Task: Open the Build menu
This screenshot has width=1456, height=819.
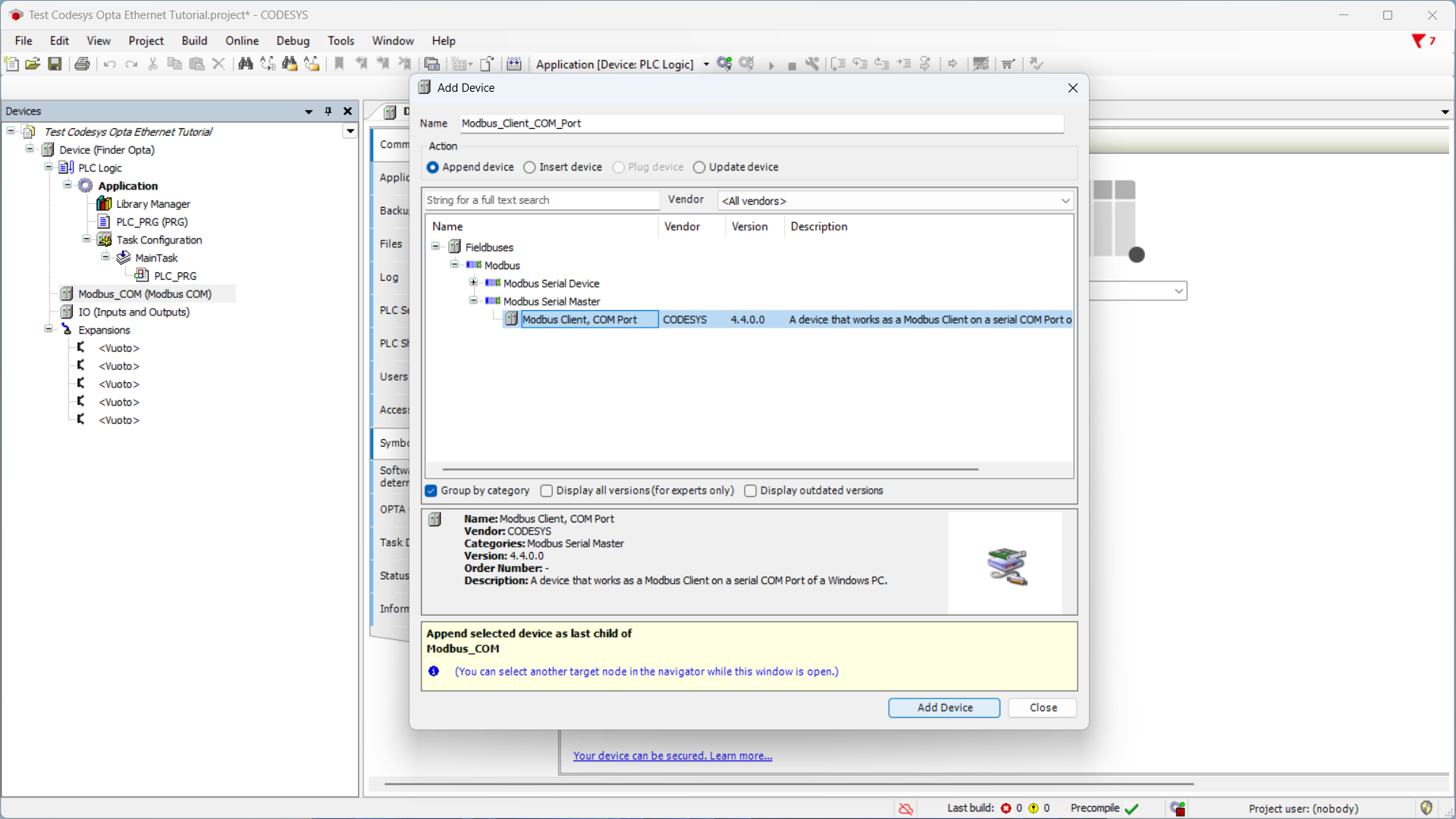Action: click(194, 41)
